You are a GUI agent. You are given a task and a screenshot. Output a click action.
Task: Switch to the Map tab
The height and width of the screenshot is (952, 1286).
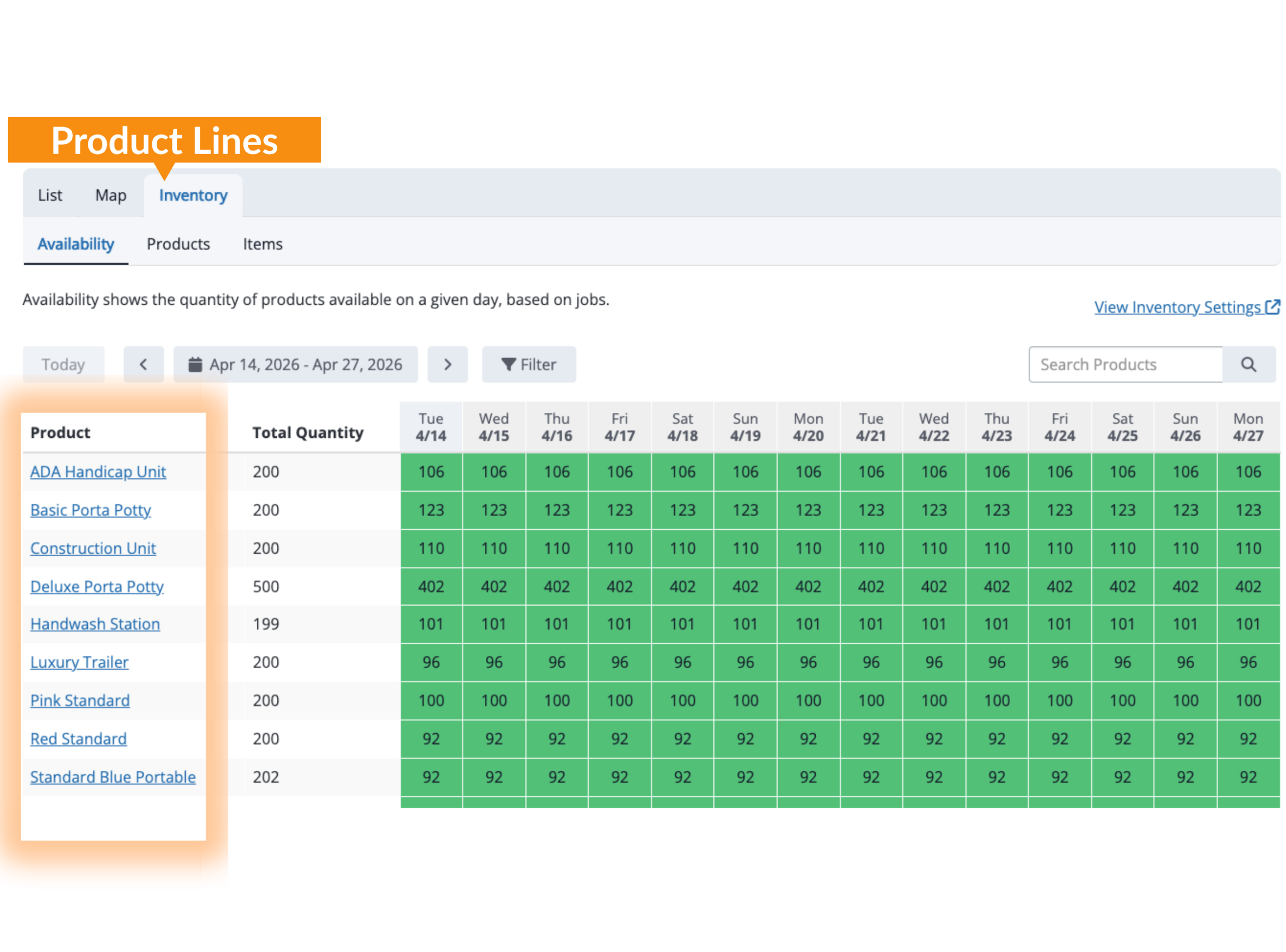point(111,195)
